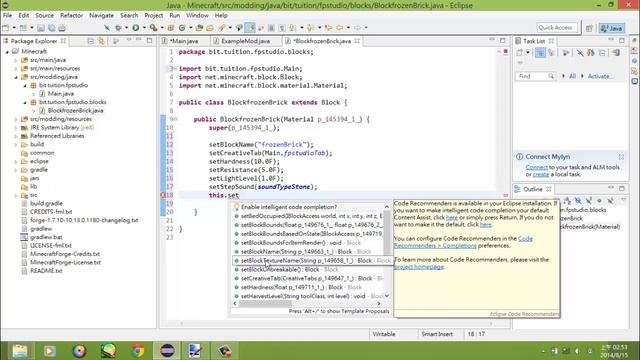Open the Debug button dropdown arrow
The height and width of the screenshot is (360, 640).
pos(126,28)
